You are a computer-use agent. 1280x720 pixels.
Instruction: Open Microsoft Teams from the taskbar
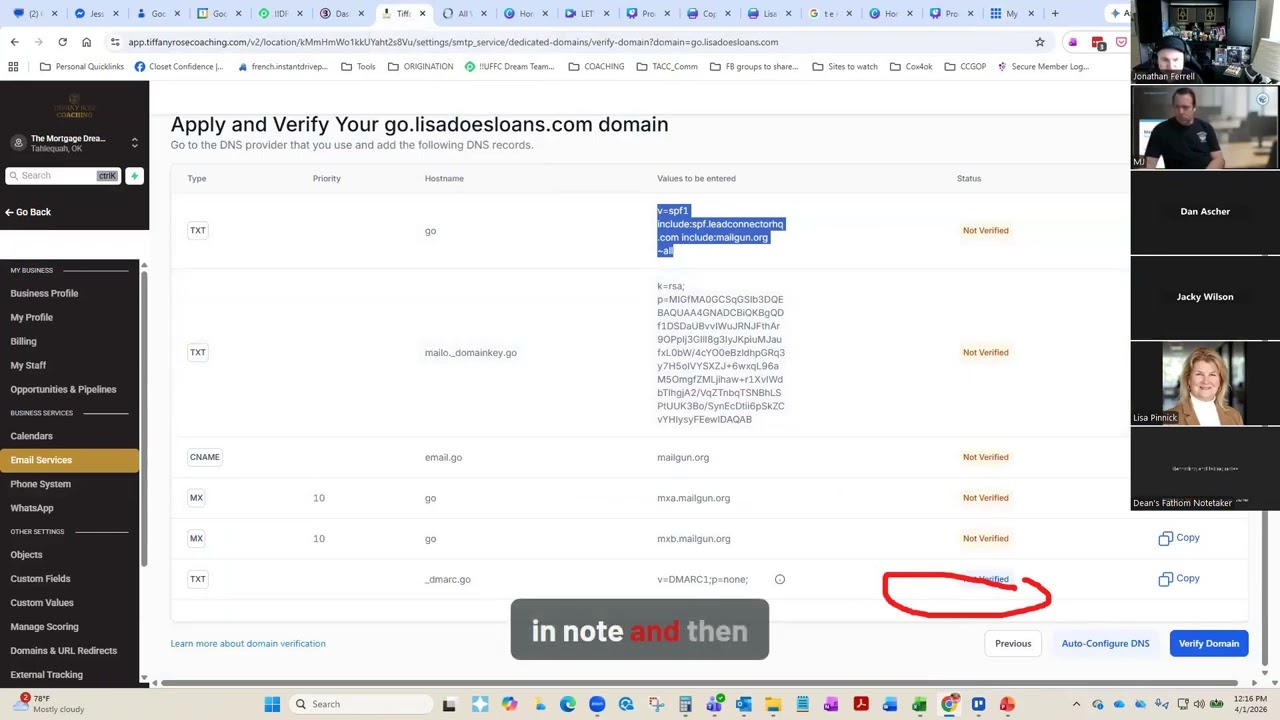714,704
